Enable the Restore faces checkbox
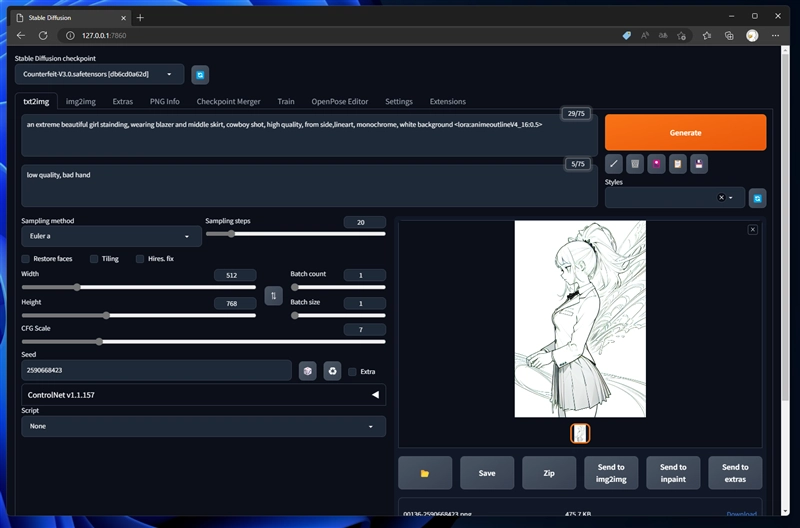The width and height of the screenshot is (800, 528). coord(26,259)
